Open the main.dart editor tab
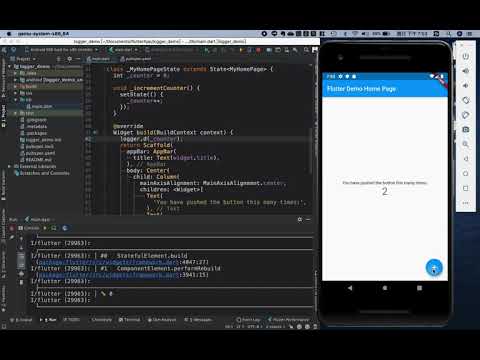The image size is (480, 360). pyautogui.click(x=98, y=59)
